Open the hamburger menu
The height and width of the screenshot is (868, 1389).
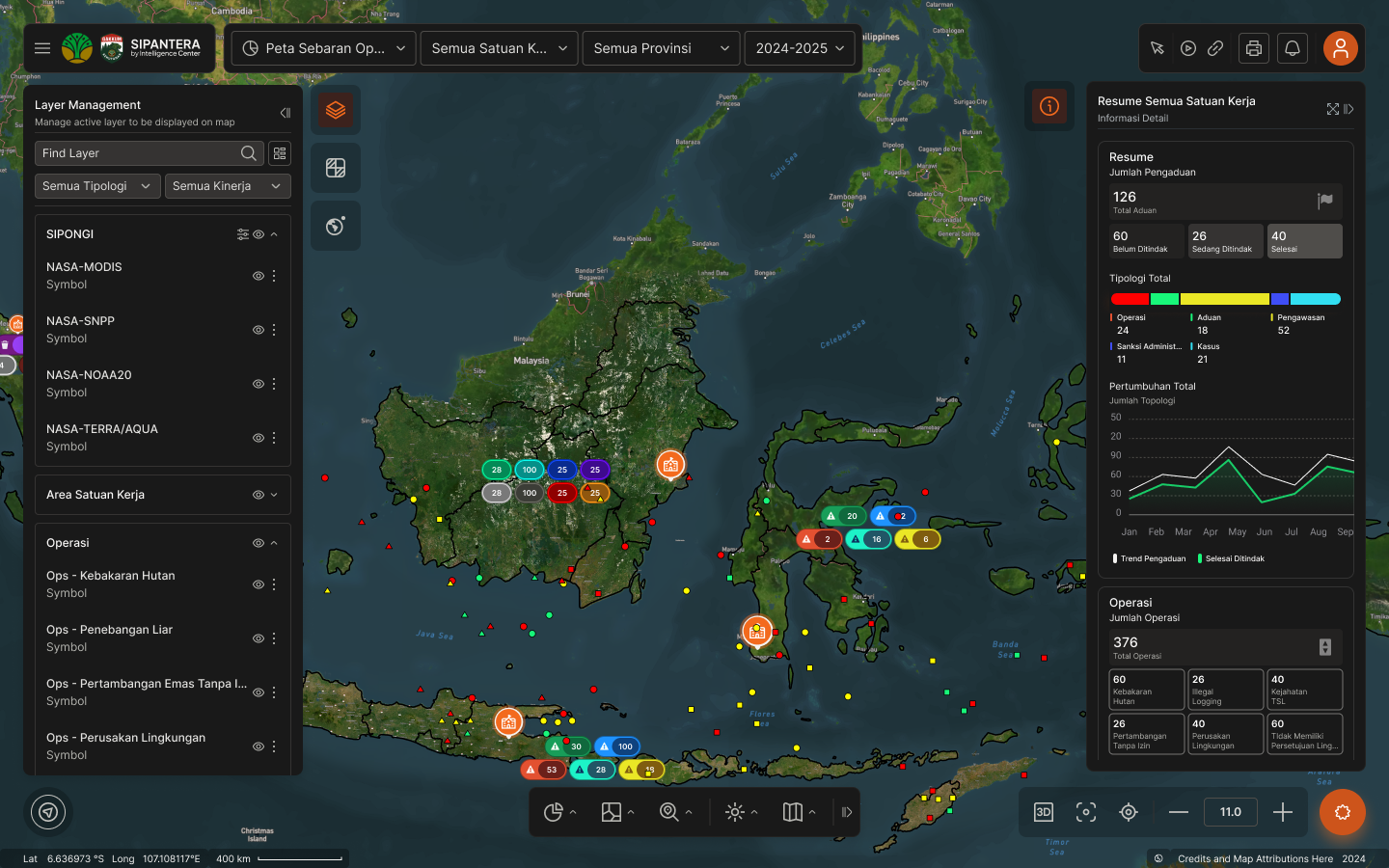click(x=42, y=48)
